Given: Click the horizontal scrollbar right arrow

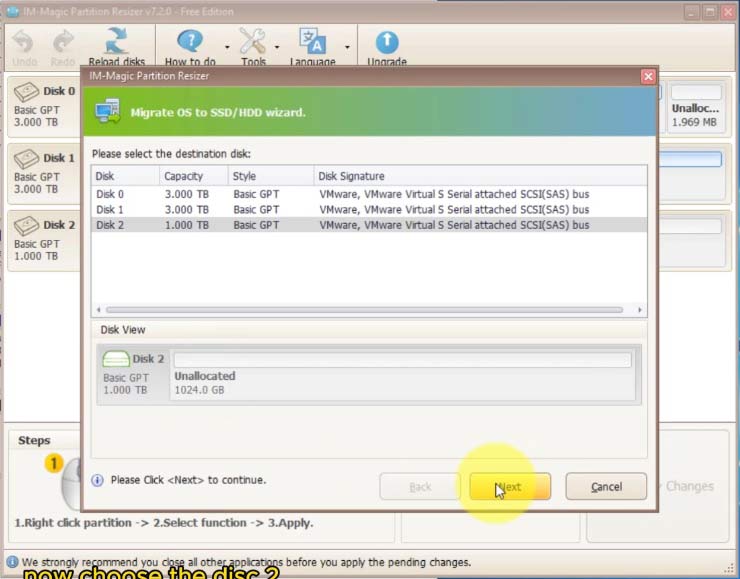Looking at the screenshot, I should [639, 310].
